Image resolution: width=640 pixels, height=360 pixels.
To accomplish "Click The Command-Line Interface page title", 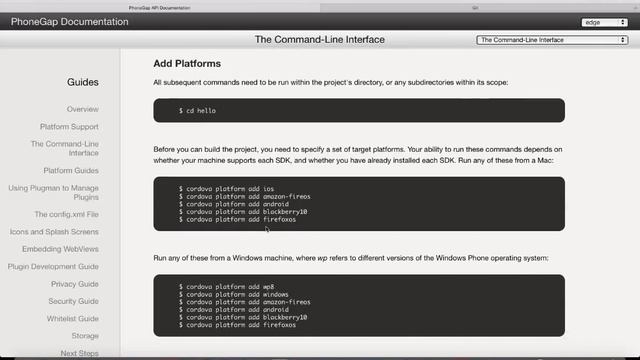I will coord(320,40).
